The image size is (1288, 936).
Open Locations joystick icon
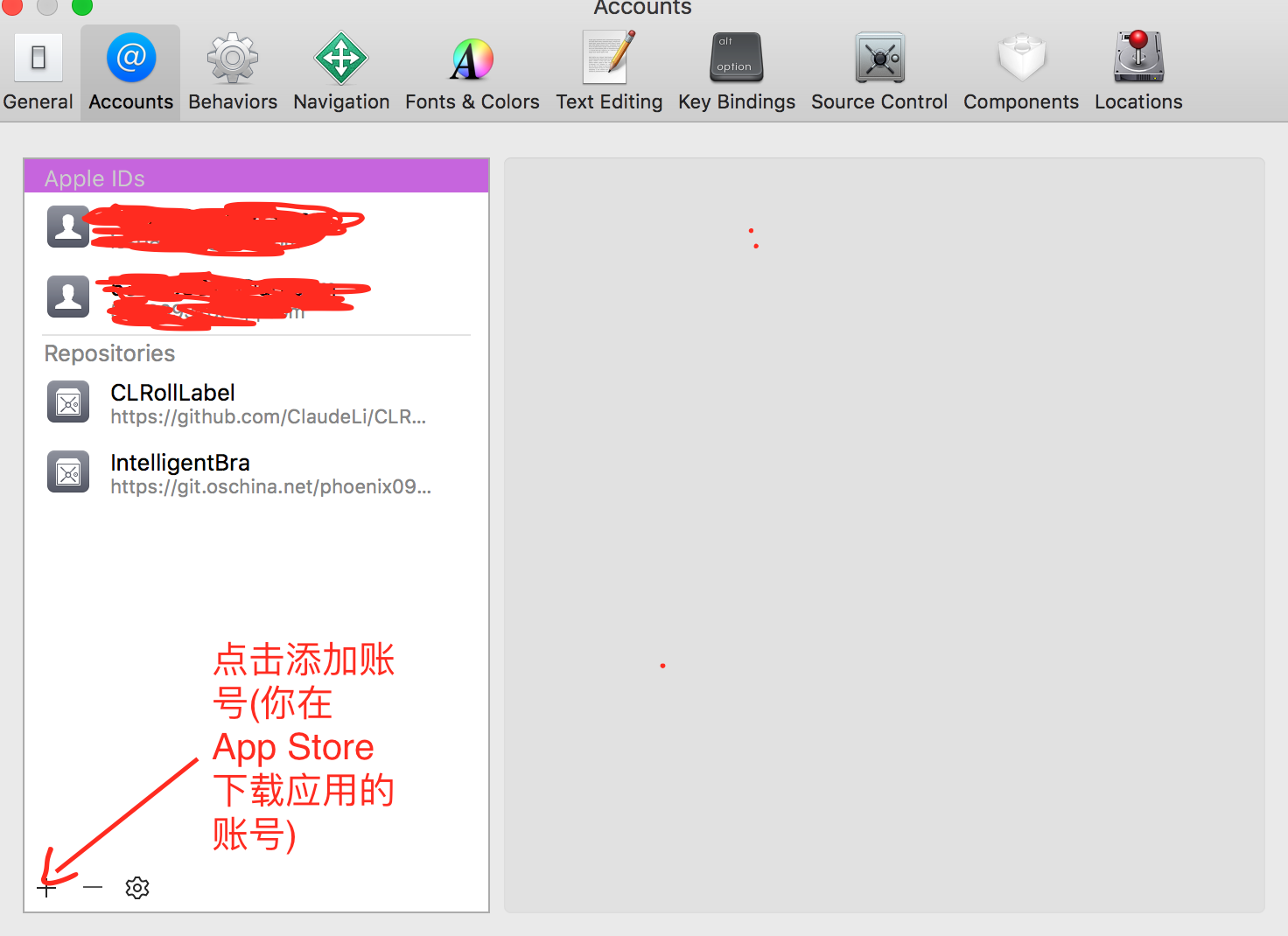click(1138, 57)
